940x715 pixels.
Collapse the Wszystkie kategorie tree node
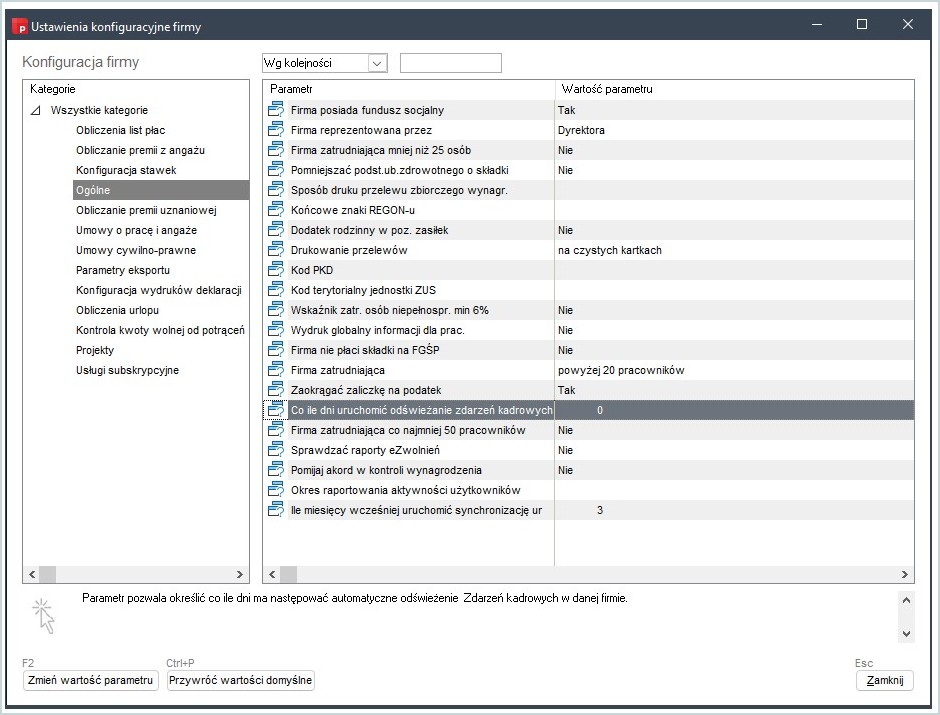36,110
